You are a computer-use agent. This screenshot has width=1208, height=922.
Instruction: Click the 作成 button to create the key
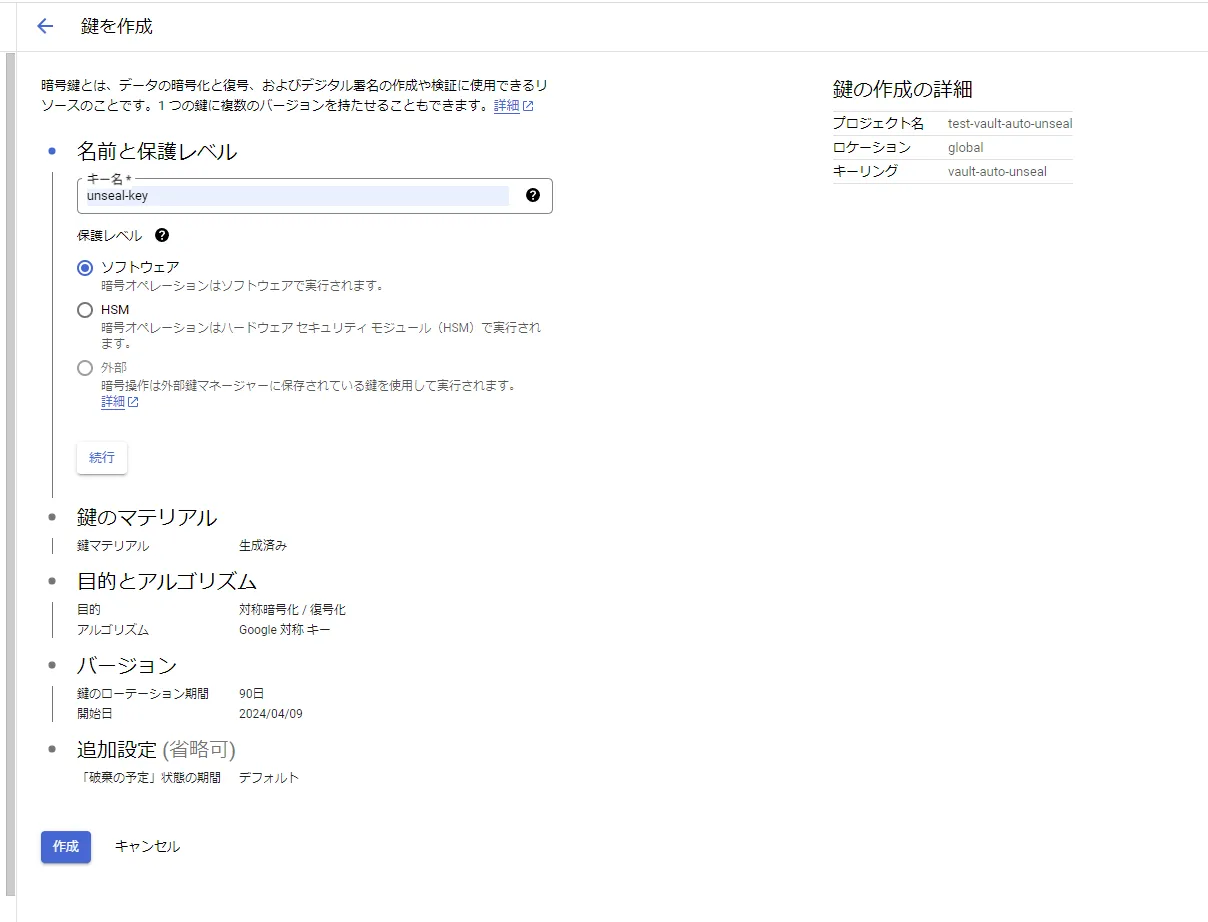coord(65,846)
